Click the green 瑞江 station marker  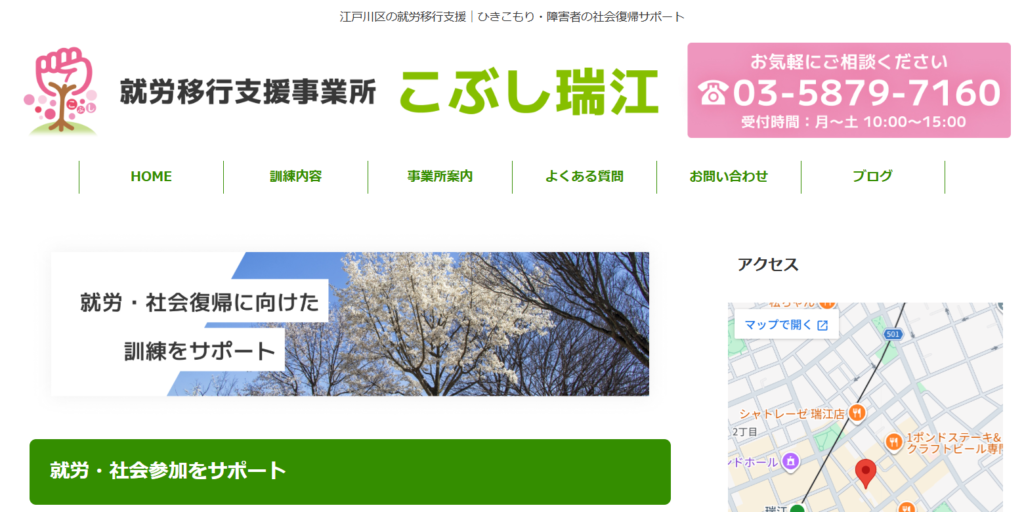click(797, 508)
